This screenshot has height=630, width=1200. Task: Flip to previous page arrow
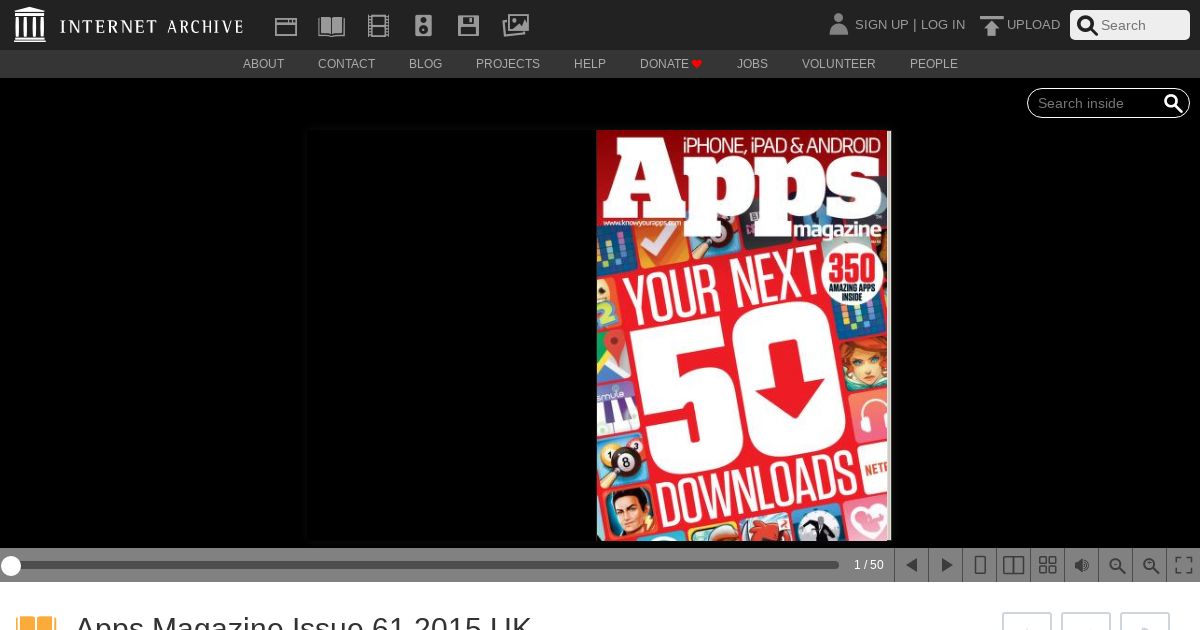(x=911, y=565)
